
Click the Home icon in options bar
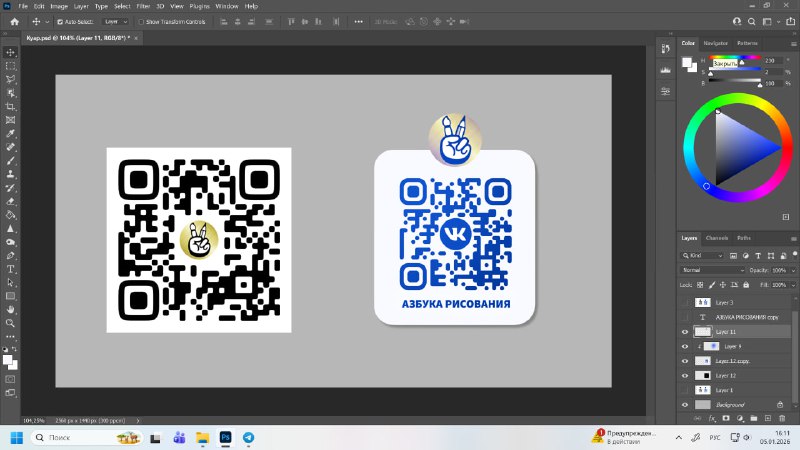coord(15,21)
